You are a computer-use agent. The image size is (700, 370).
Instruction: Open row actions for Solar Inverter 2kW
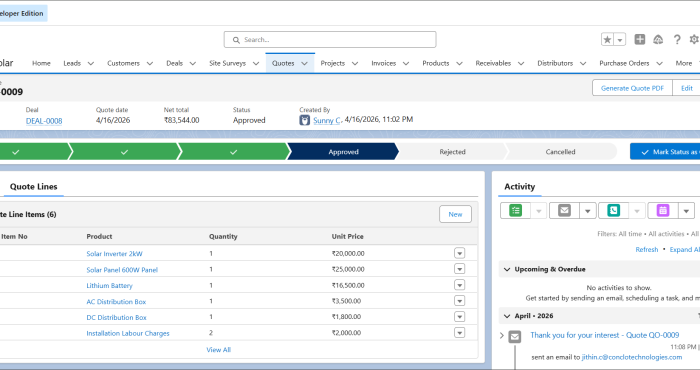tap(459, 253)
